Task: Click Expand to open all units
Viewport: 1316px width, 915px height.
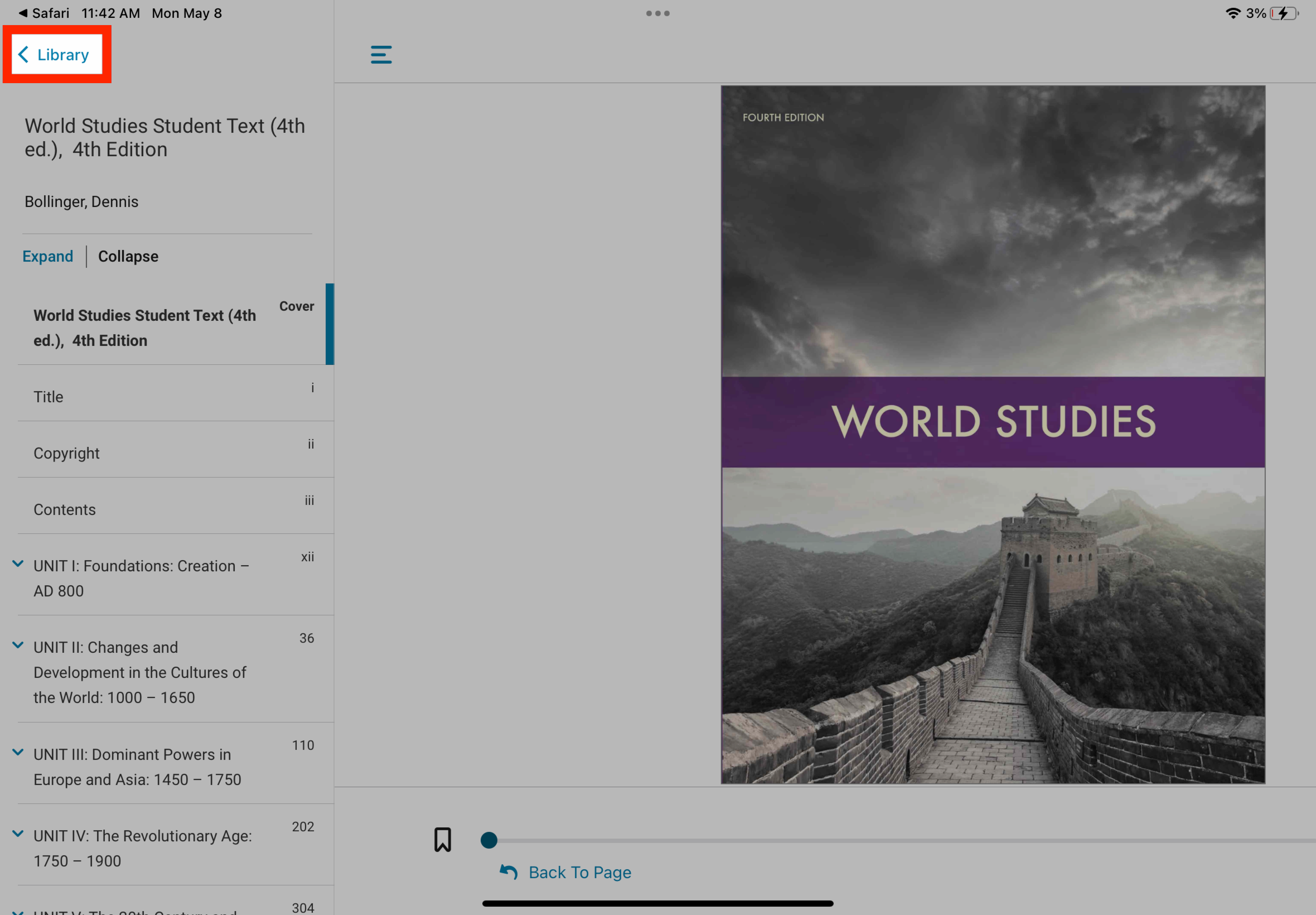Action: 47,256
